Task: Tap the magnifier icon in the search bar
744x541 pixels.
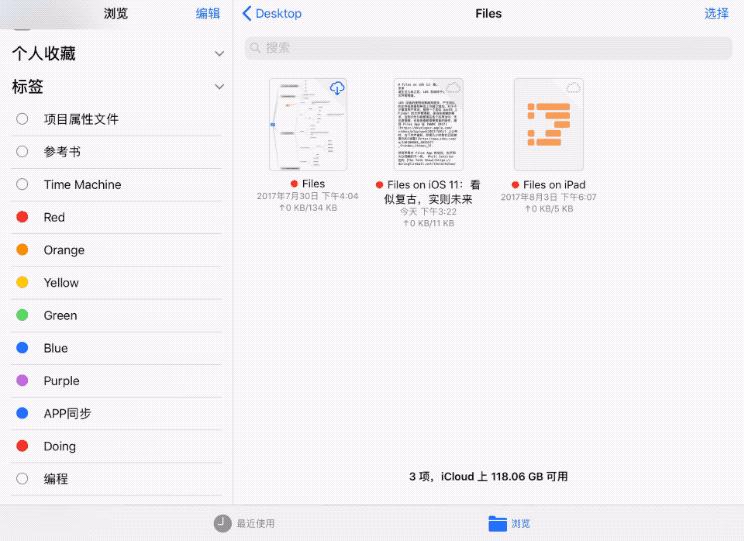Action: (255, 48)
